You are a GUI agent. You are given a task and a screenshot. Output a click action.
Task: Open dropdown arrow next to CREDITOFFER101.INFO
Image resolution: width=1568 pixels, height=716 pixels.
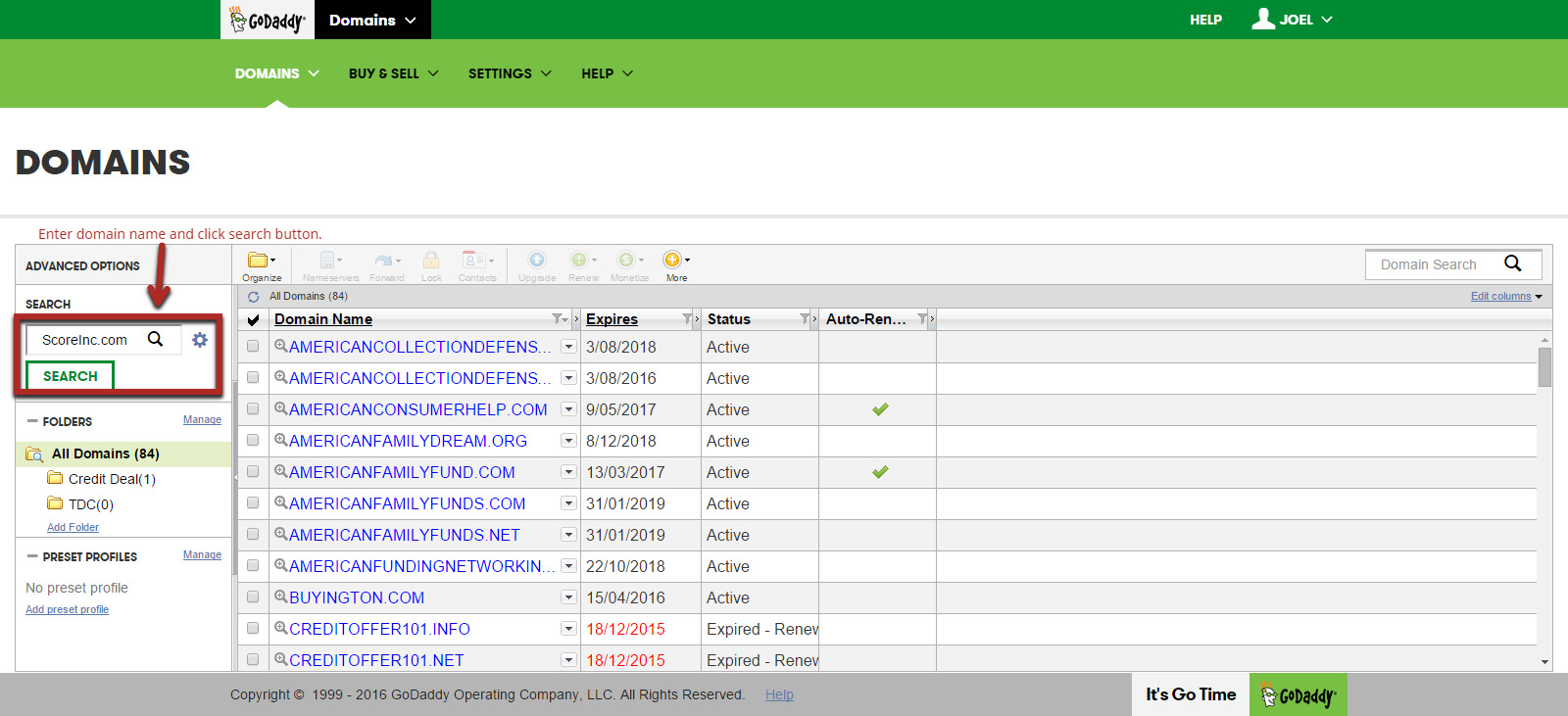(568, 629)
